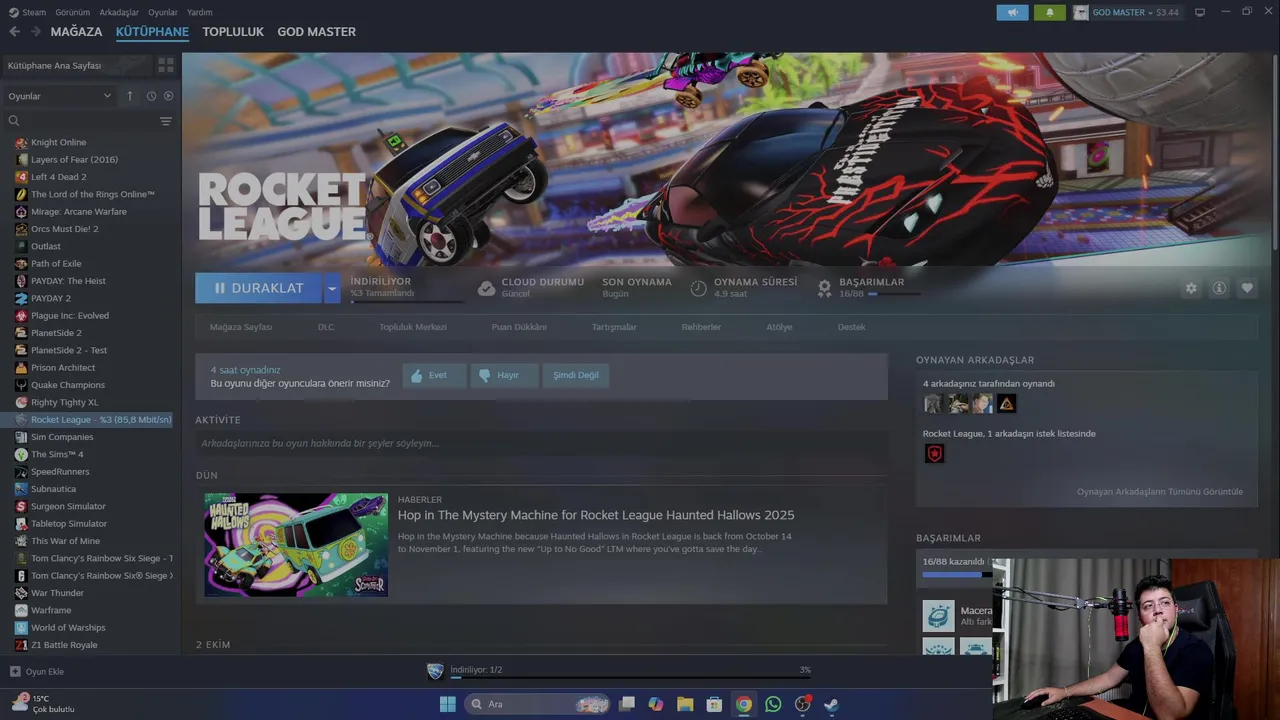Click Şimdi Değil button
This screenshot has width=1280, height=720.
(576, 375)
